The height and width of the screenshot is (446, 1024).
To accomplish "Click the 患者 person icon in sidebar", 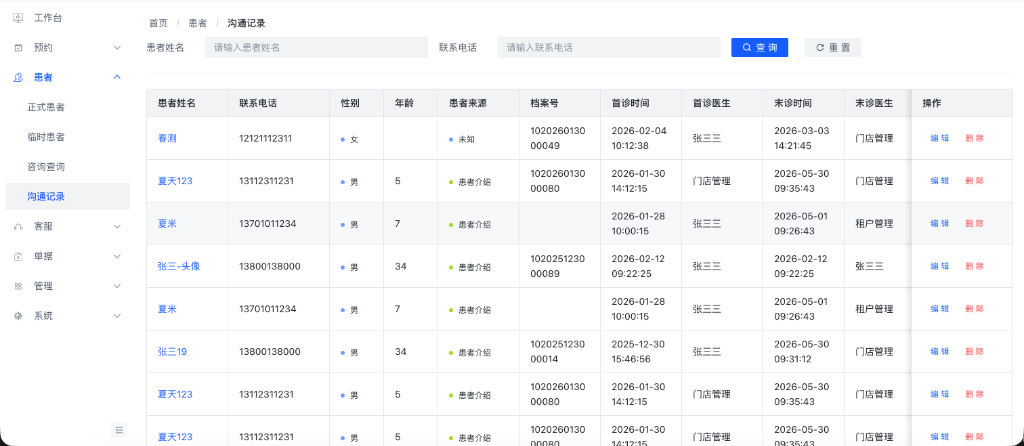I will (x=18, y=77).
